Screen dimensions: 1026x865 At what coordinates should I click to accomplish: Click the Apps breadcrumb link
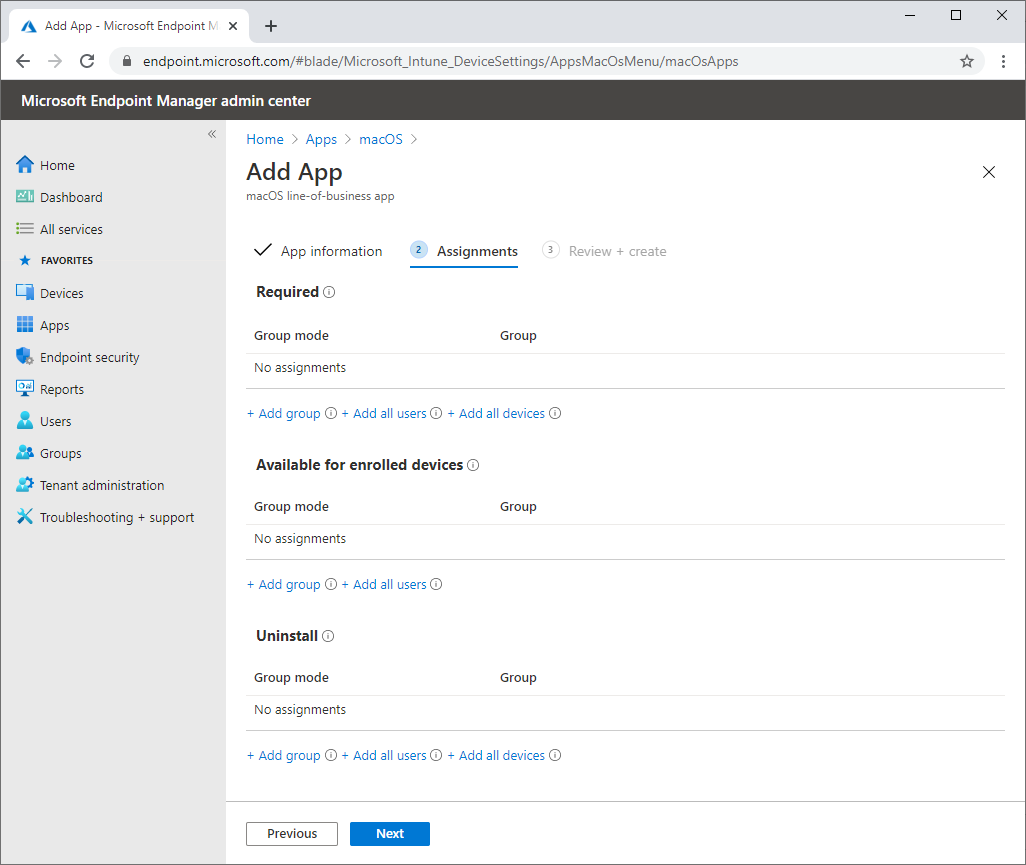point(321,139)
